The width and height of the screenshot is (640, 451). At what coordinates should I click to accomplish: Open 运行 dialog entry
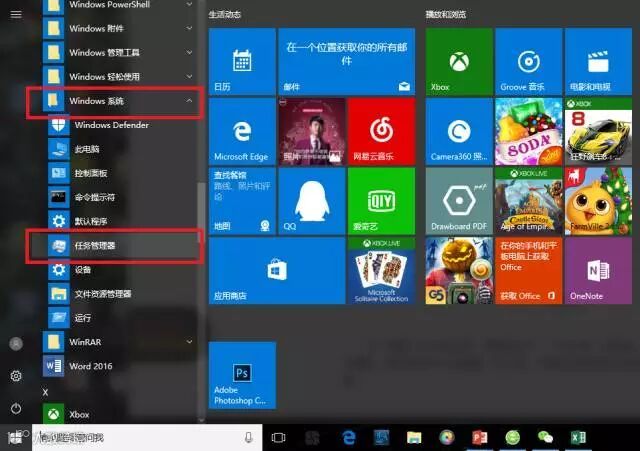(x=122, y=318)
